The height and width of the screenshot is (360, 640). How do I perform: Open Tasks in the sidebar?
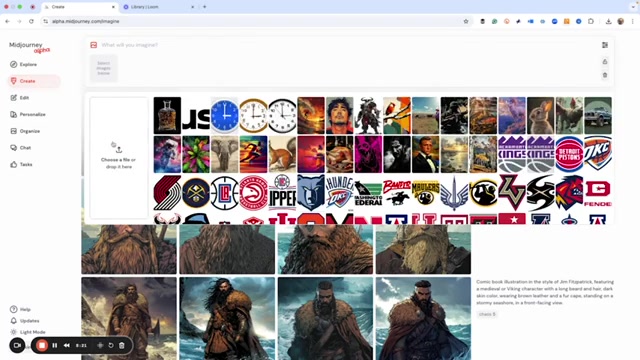tap(21, 164)
